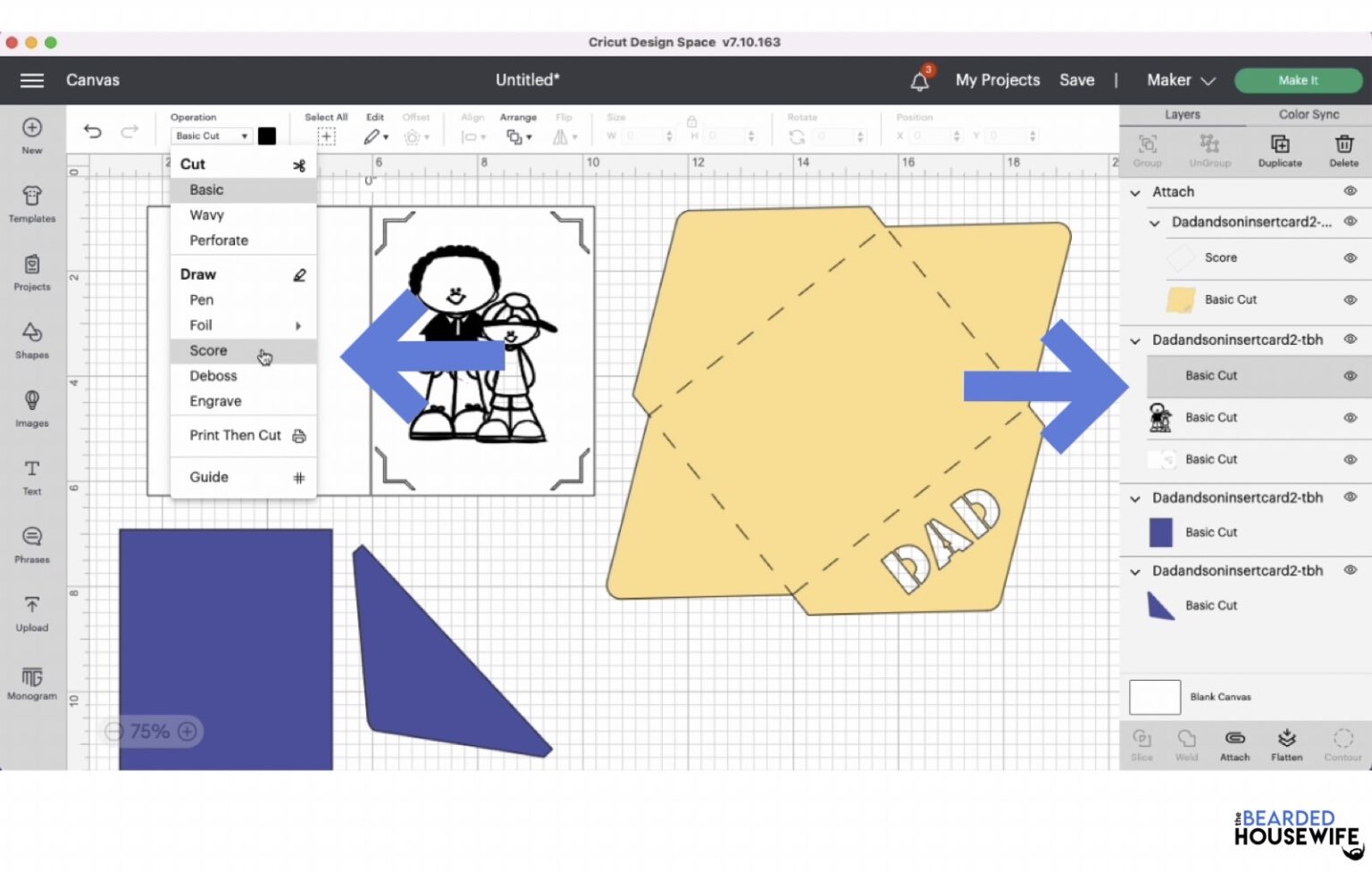Click the Flatten icon

click(1286, 740)
